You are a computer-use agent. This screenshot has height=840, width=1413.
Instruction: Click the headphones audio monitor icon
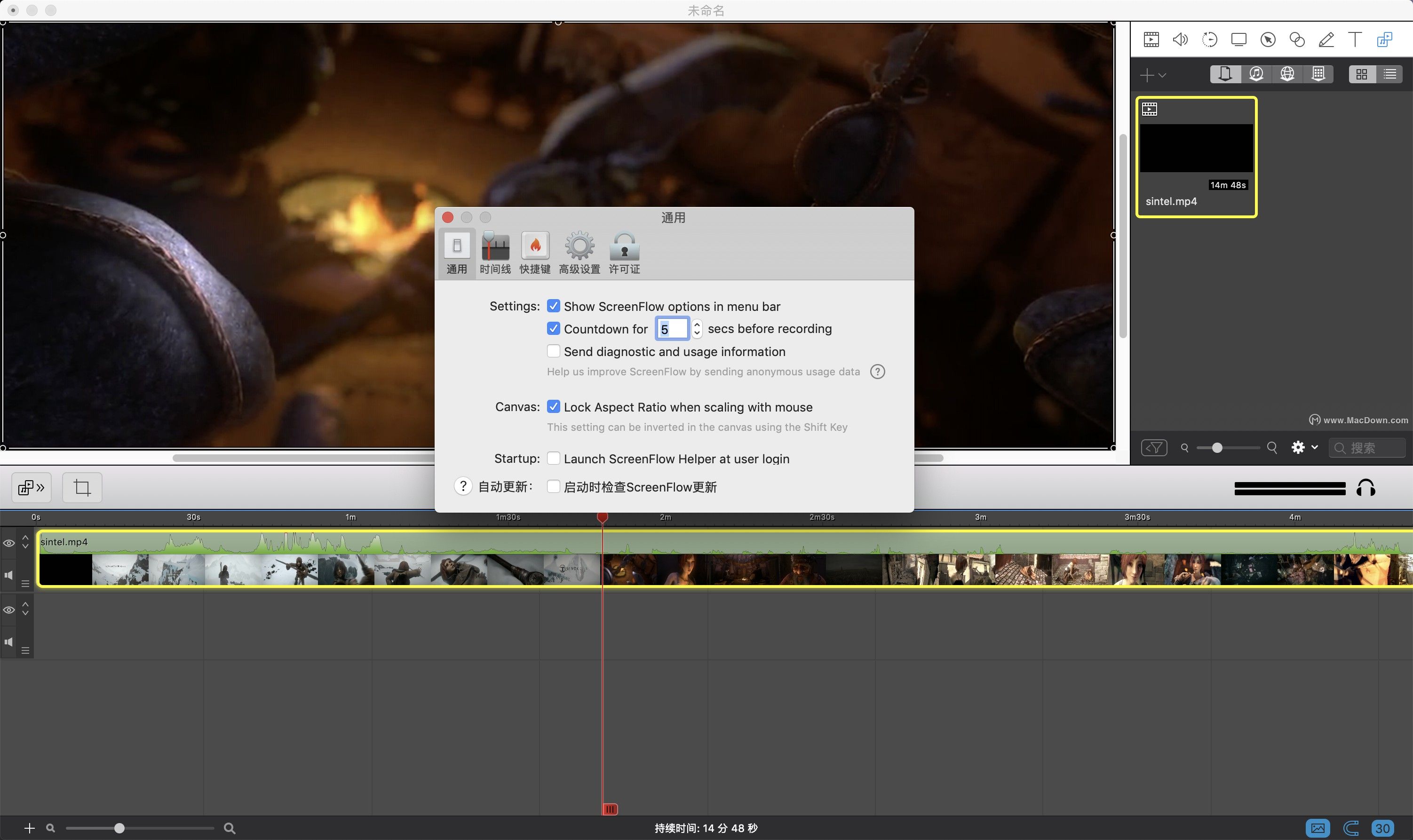(1365, 488)
